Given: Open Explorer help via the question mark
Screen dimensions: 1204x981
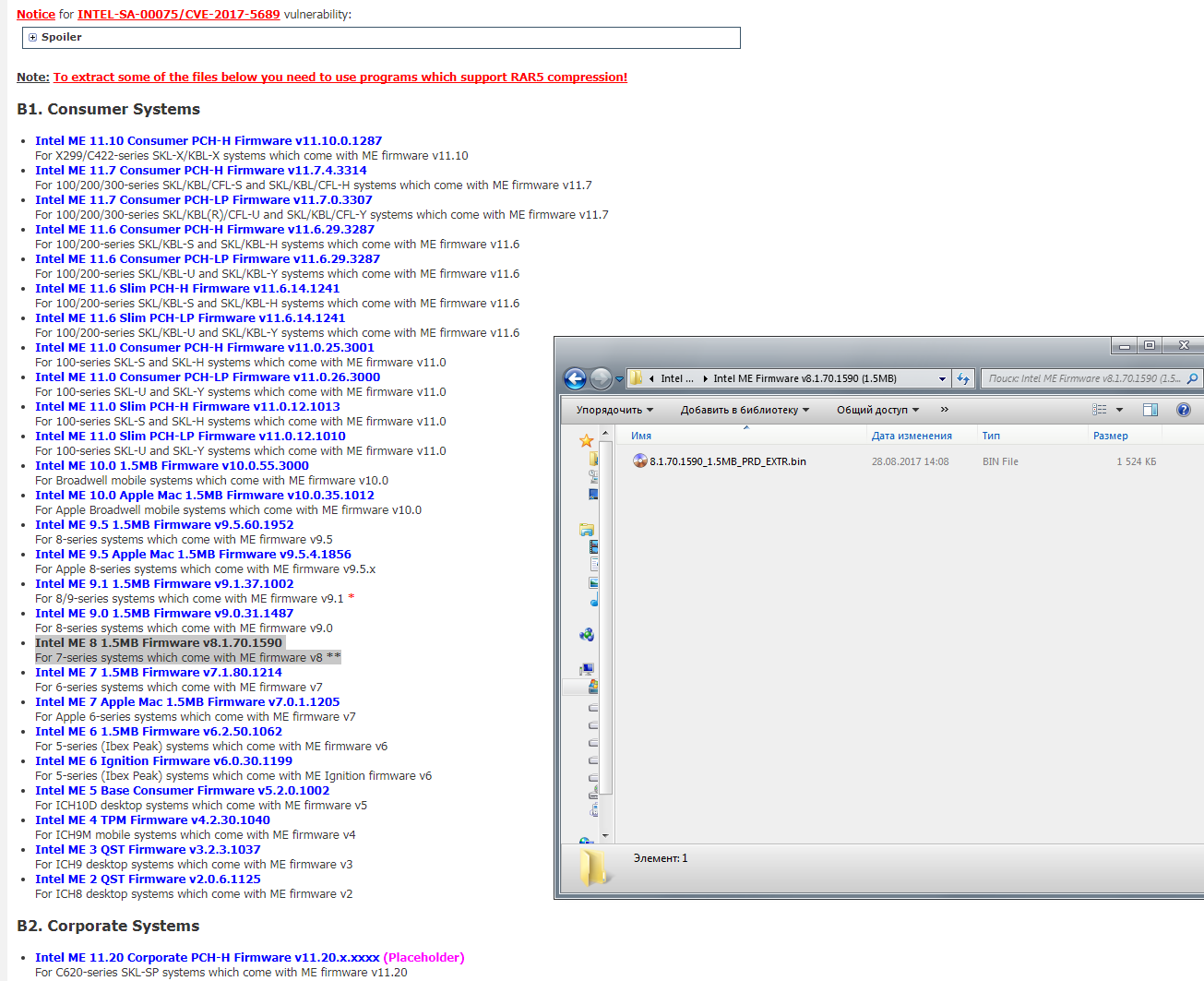Looking at the screenshot, I should pyautogui.click(x=1184, y=410).
